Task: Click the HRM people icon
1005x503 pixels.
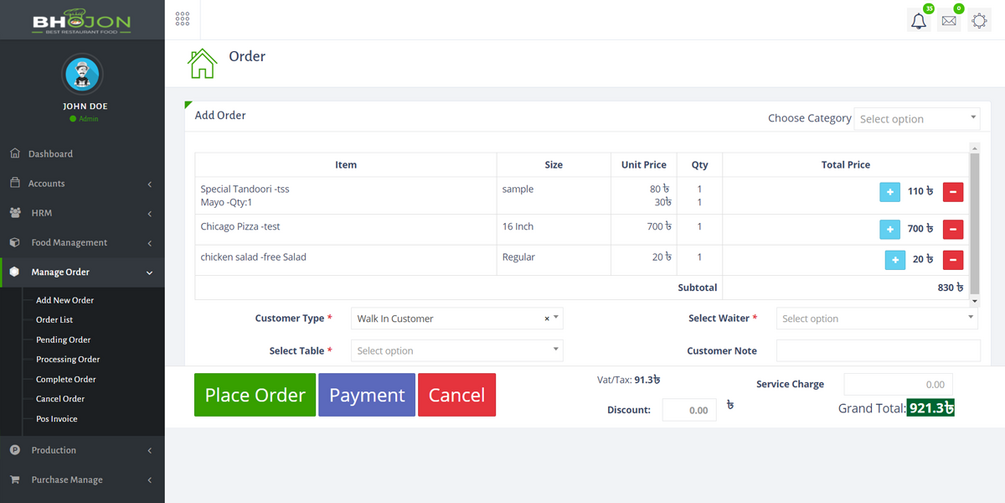Action: [x=16, y=213]
